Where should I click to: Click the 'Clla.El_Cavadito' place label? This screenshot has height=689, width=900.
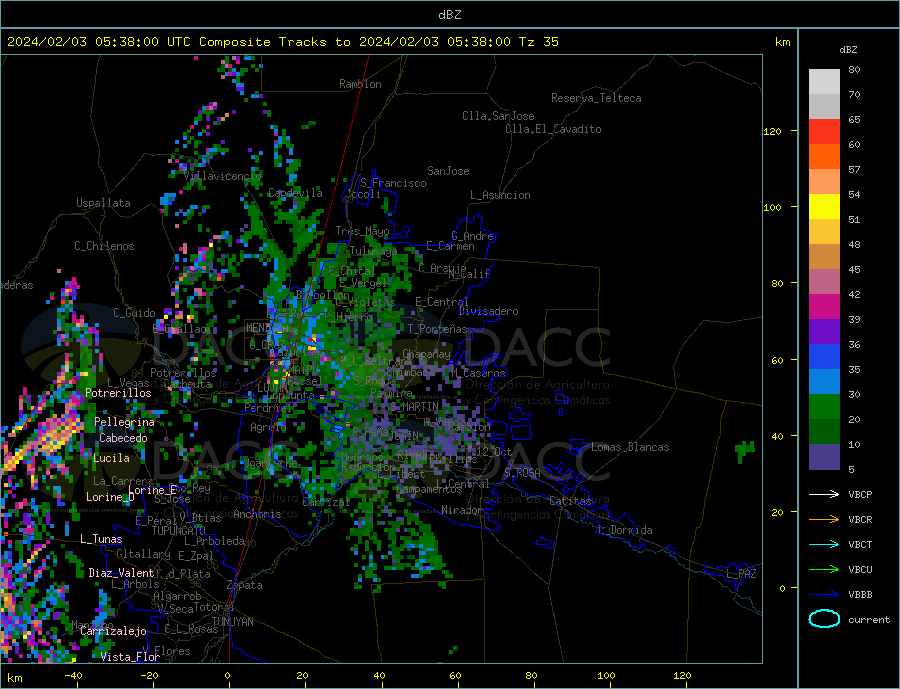(x=553, y=129)
